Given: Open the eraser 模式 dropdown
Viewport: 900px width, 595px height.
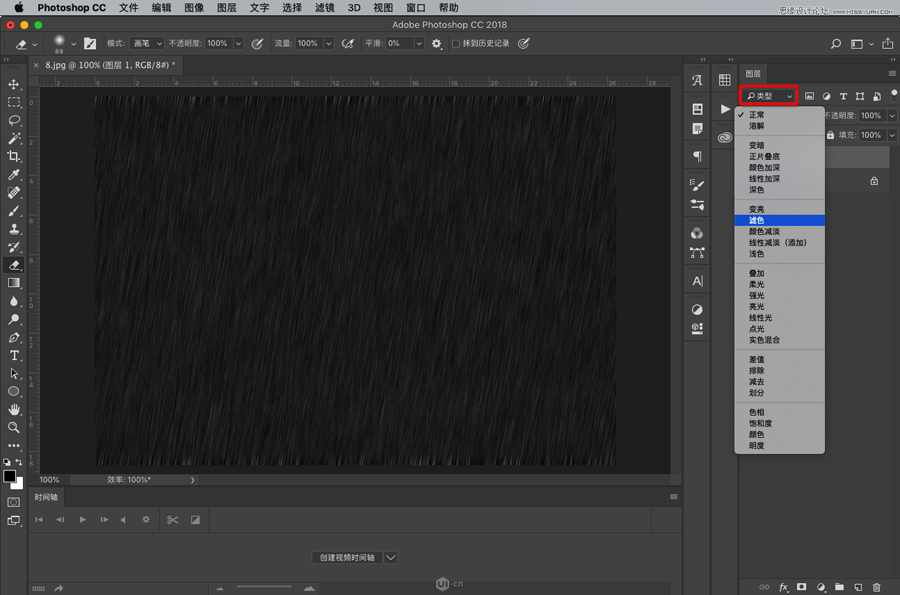Looking at the screenshot, I should coord(146,44).
